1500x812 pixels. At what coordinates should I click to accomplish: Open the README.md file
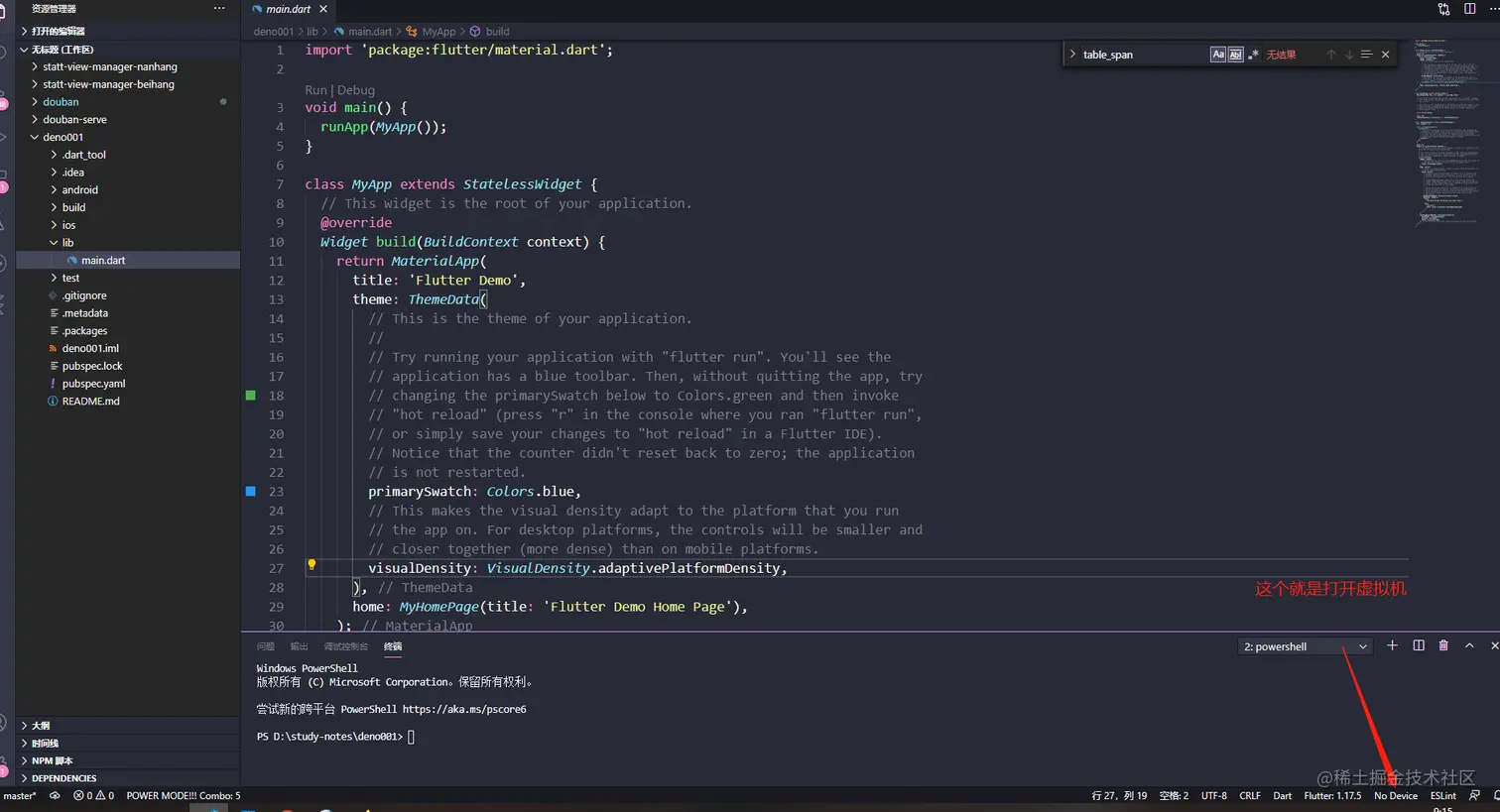[128, 402]
